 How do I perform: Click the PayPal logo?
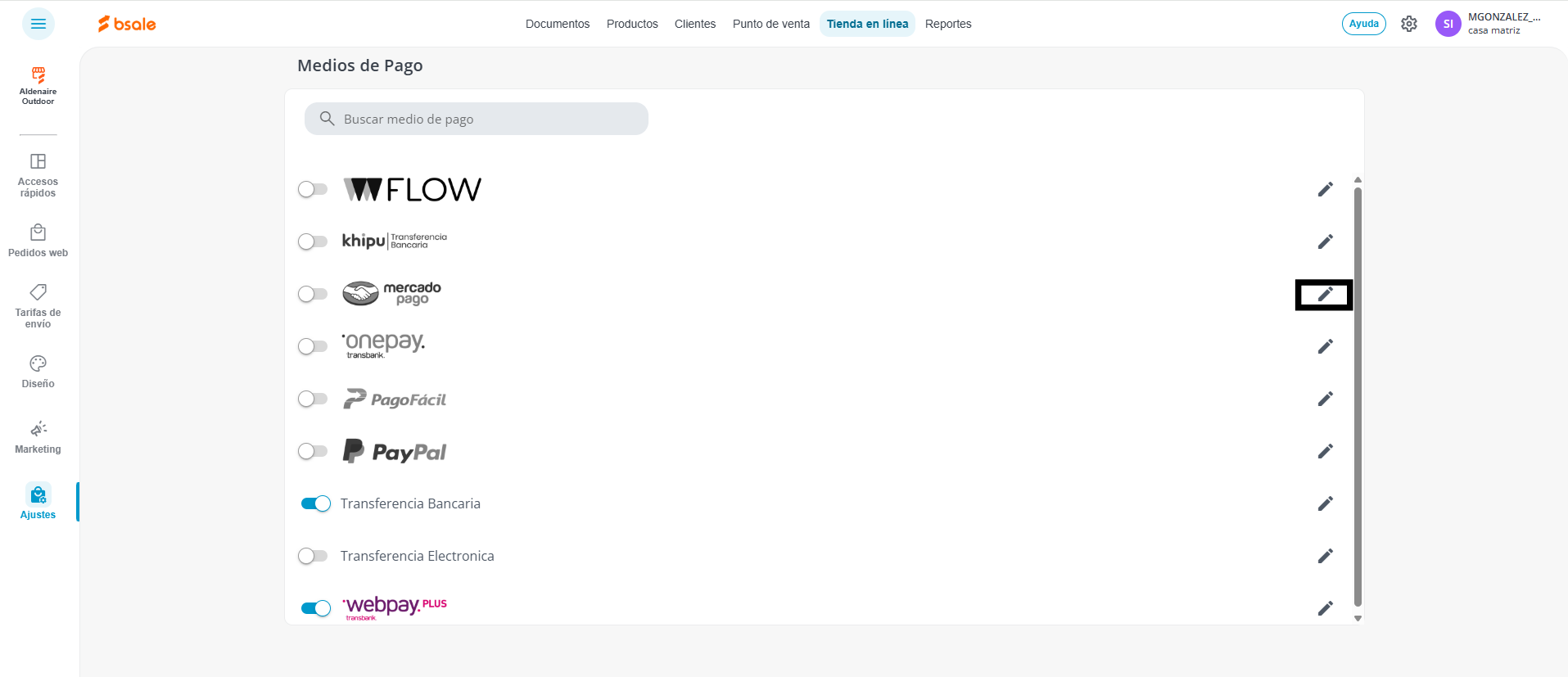point(395,451)
